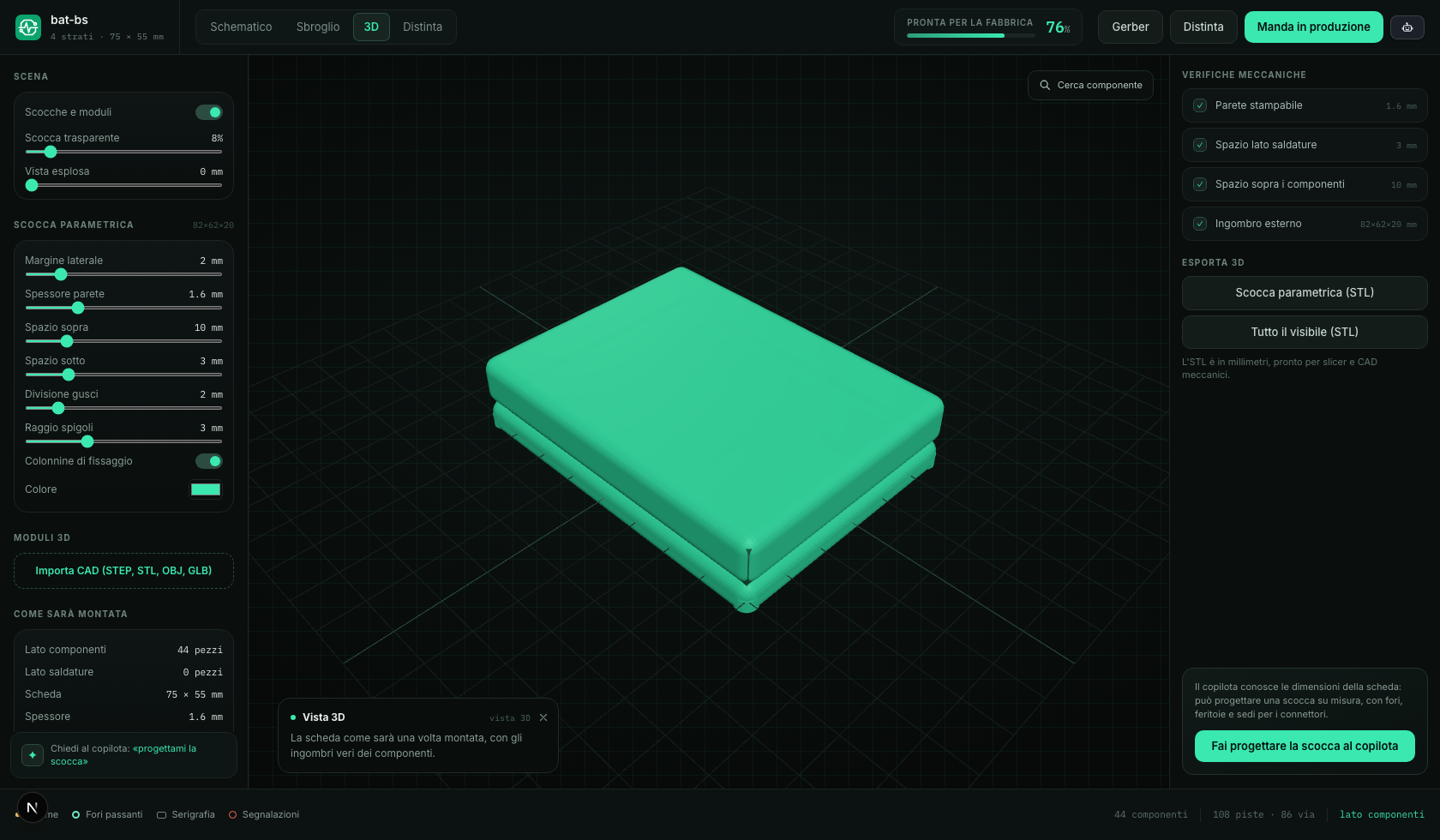Open the copilot robot icon button
The width and height of the screenshot is (1440, 840).
tap(1407, 27)
